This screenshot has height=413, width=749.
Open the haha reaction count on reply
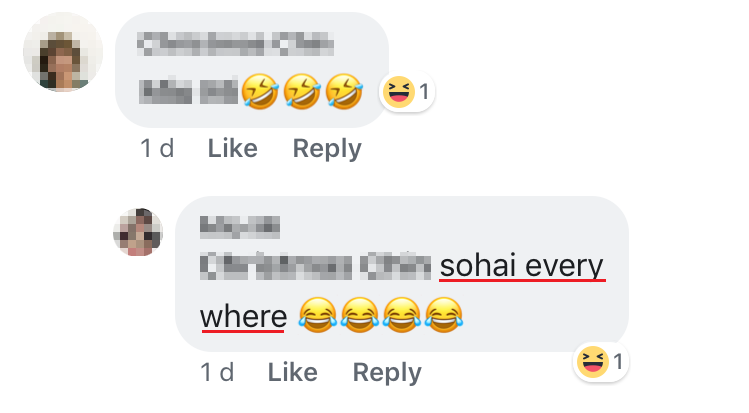(602, 361)
